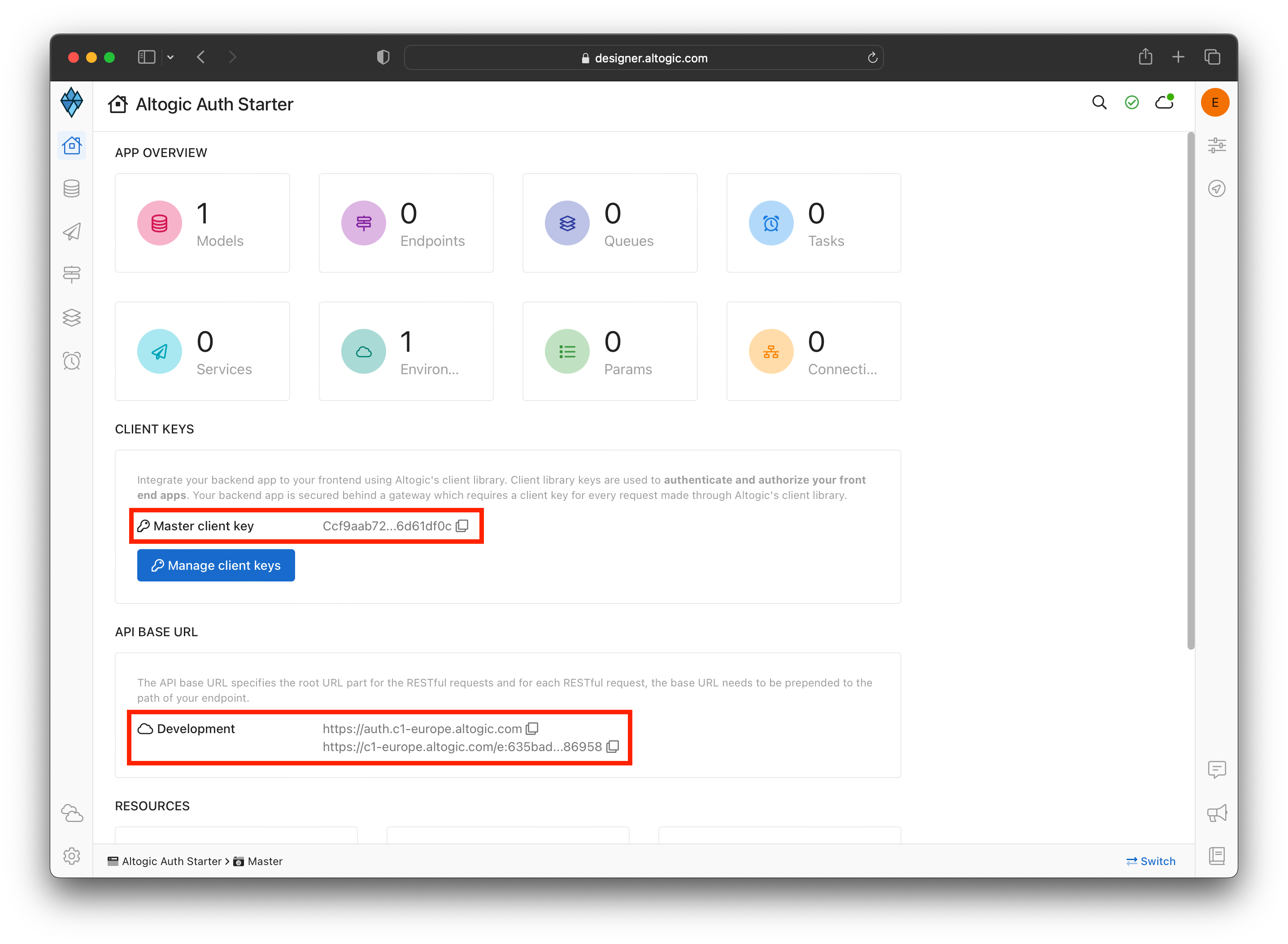Open the Endpoints signpost sidebar icon

71,274
